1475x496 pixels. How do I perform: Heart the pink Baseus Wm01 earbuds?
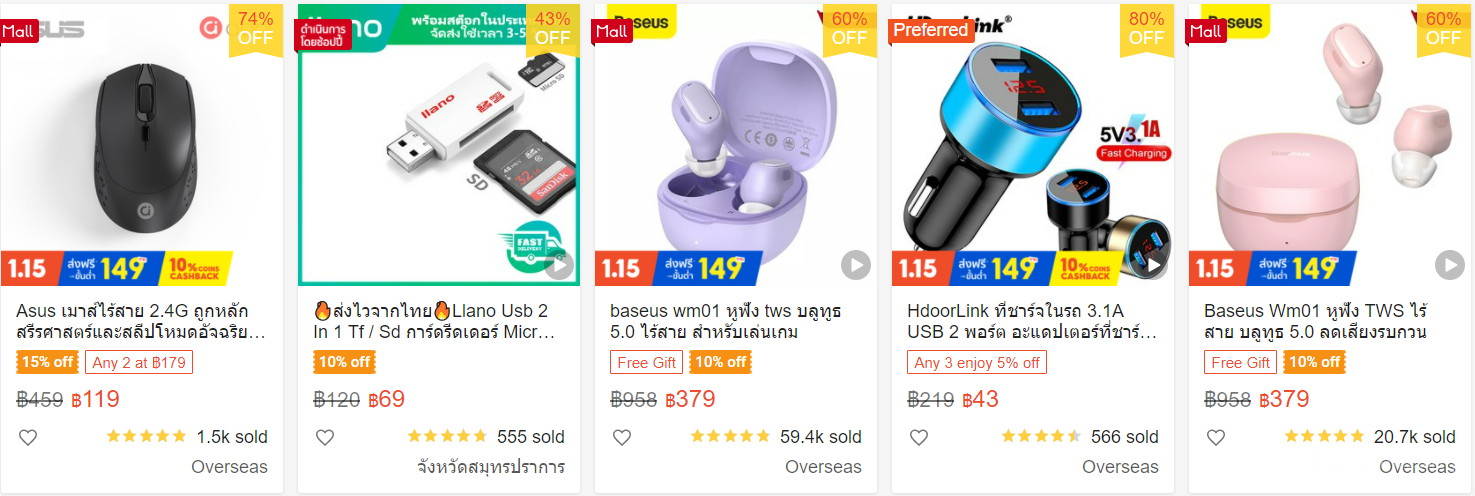1216,437
